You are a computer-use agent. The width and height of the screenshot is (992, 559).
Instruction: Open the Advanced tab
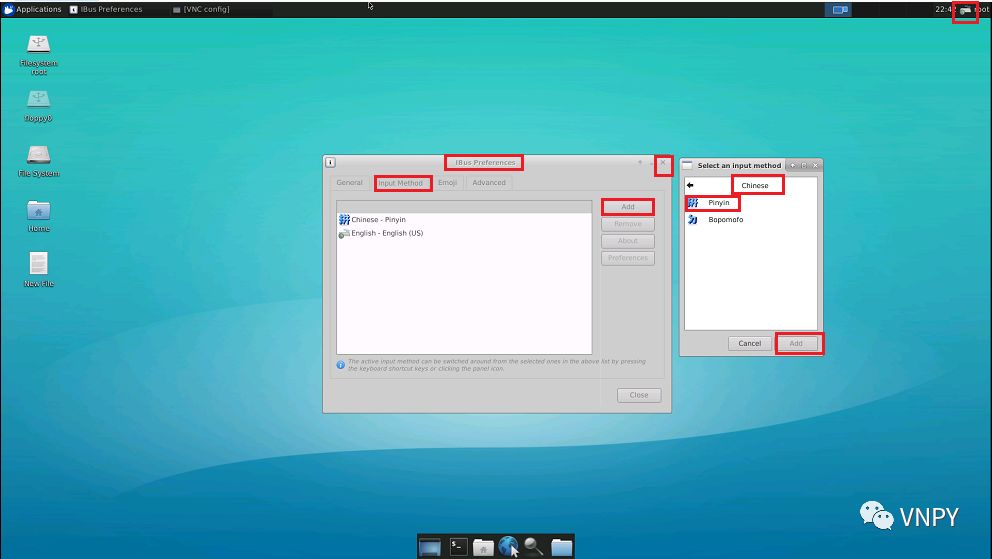(489, 183)
